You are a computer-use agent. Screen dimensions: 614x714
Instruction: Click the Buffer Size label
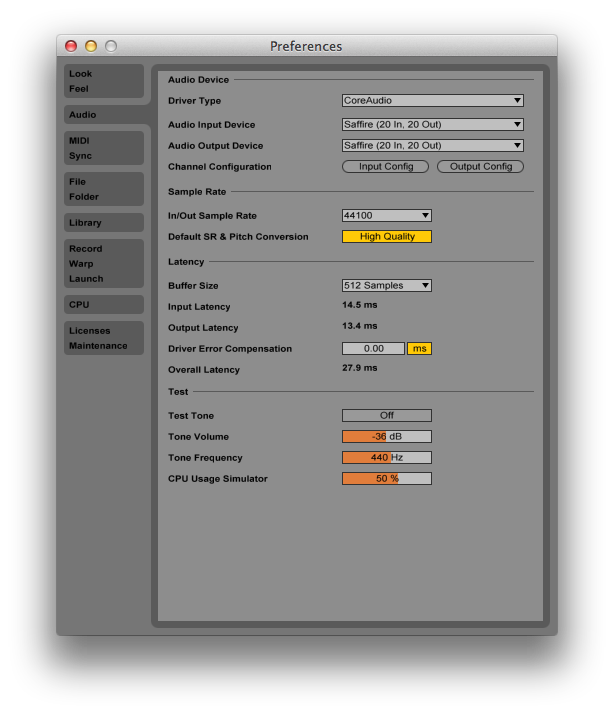[x=193, y=286]
